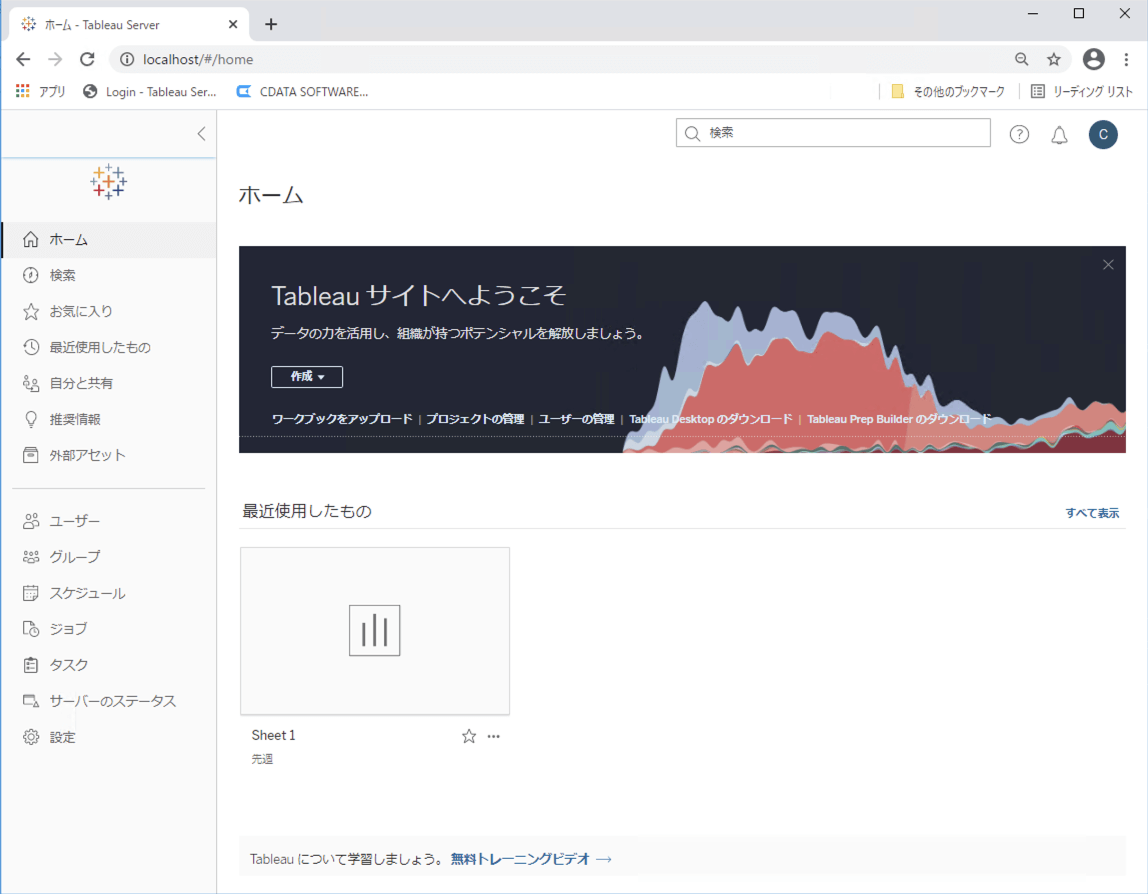1148x894 pixels.
Task: Open notifications bell
Action: 1059,135
